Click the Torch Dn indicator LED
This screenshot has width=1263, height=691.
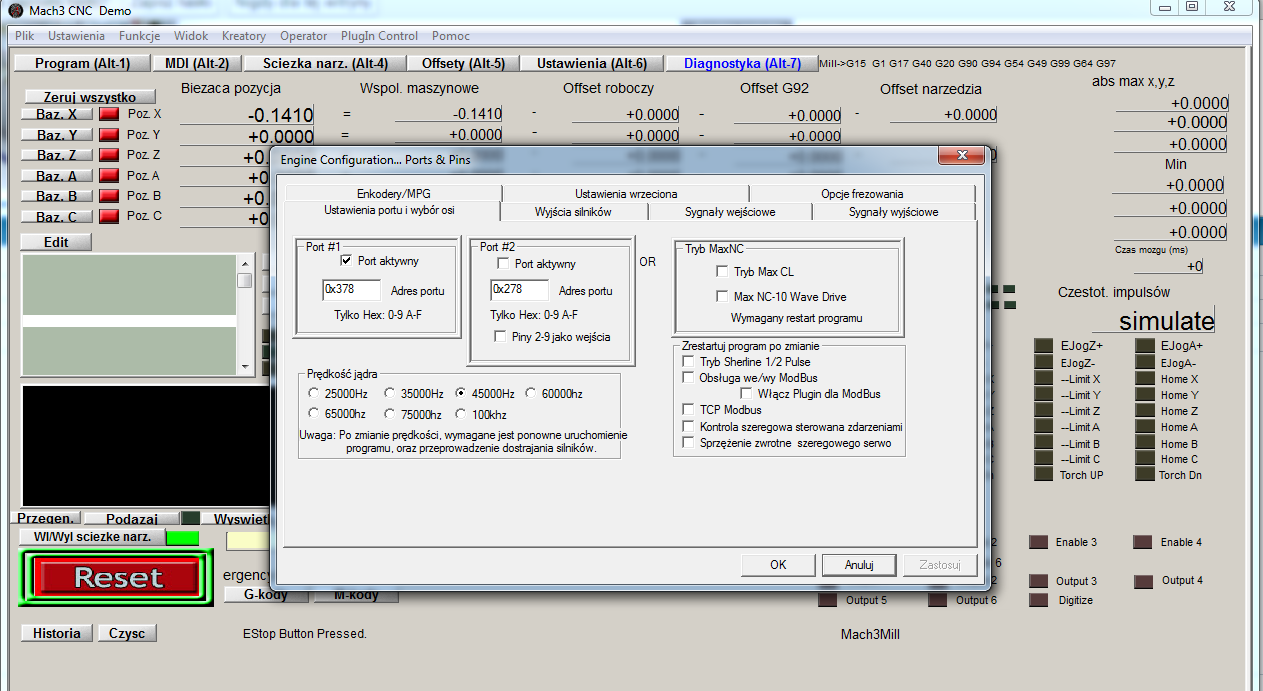(1144, 475)
